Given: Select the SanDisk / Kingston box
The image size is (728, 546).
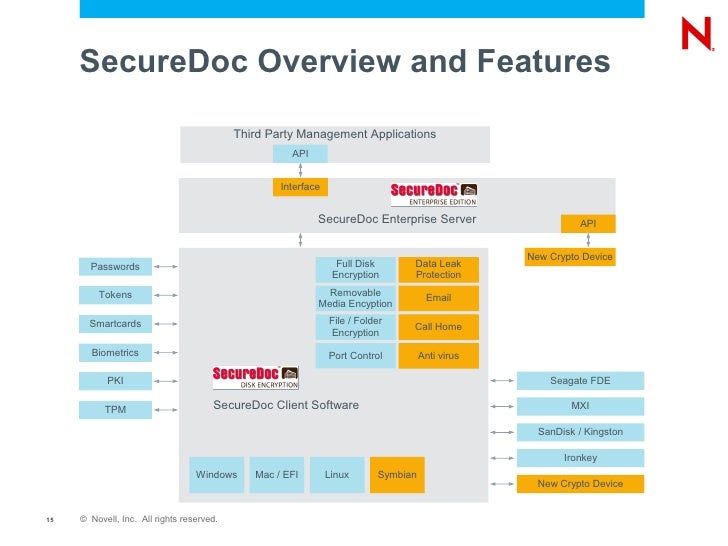Looking at the screenshot, I should [x=580, y=432].
